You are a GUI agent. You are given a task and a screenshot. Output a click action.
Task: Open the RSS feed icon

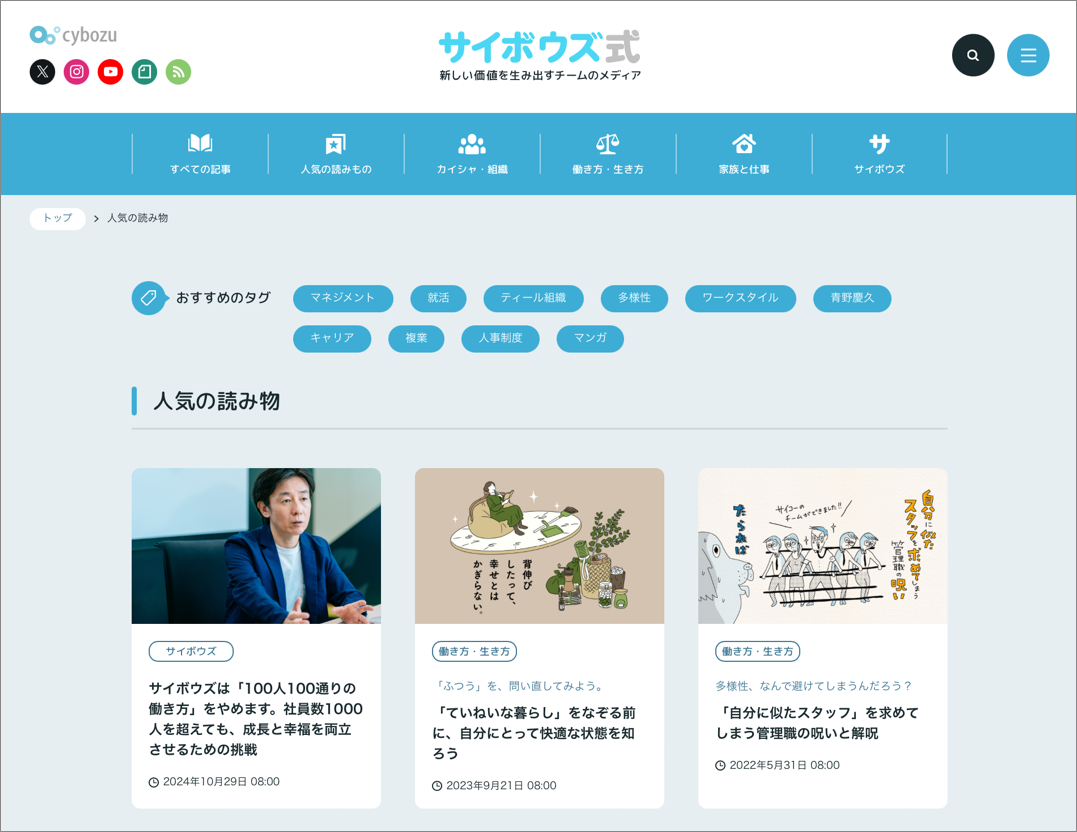point(178,72)
